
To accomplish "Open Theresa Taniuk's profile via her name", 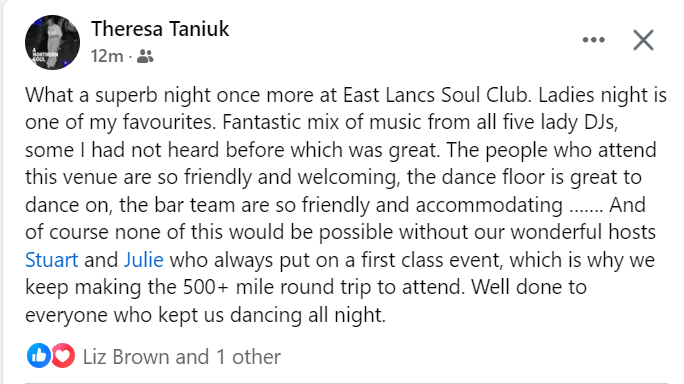I will tap(160, 29).
